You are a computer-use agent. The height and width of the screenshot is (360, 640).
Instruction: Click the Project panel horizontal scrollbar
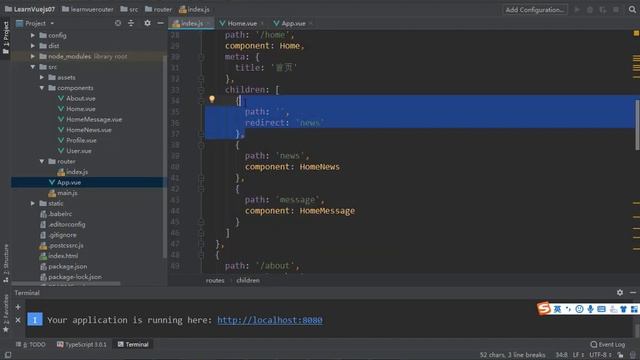tap(66, 283)
